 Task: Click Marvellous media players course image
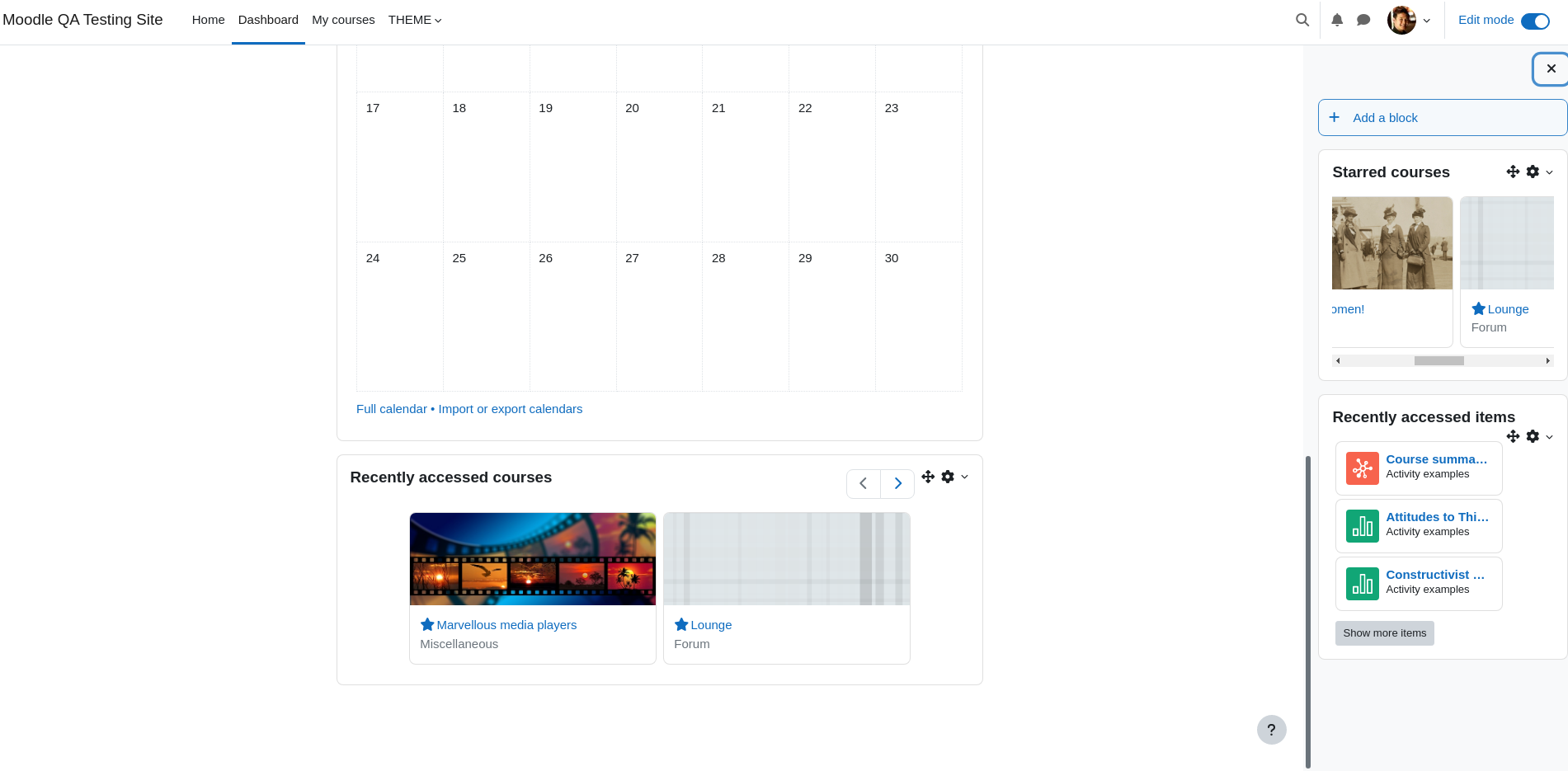[533, 559]
